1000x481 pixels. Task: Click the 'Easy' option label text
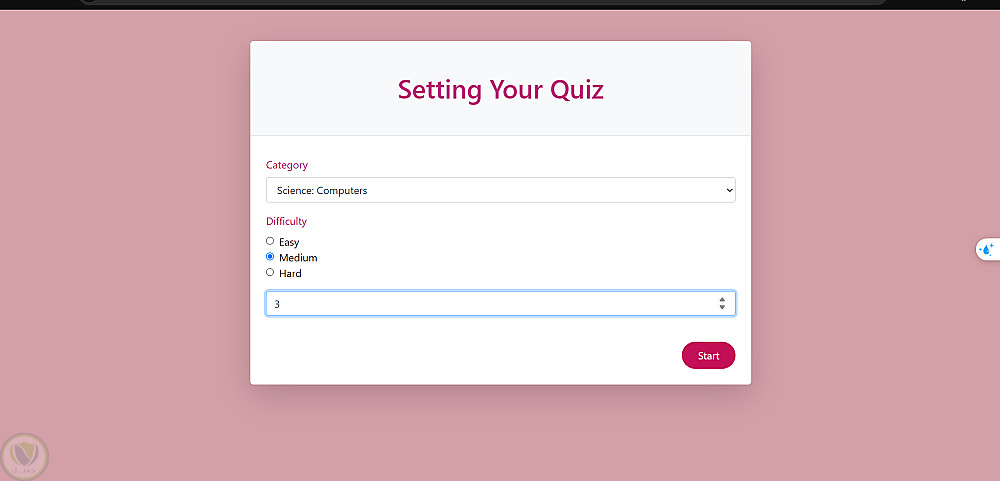click(289, 242)
